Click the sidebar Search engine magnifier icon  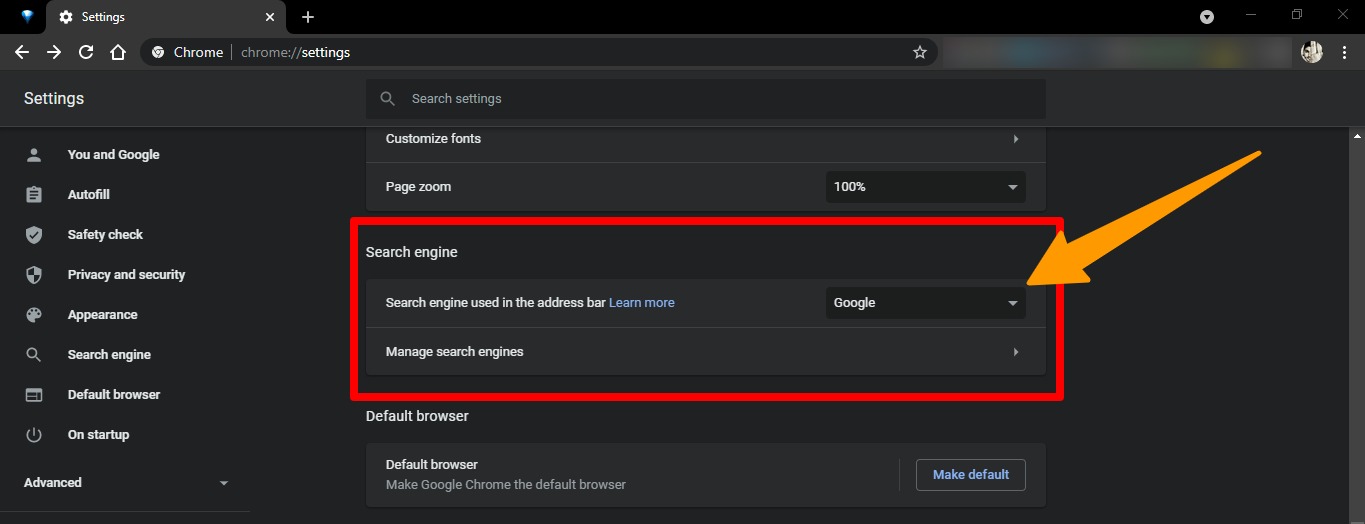[x=34, y=355]
